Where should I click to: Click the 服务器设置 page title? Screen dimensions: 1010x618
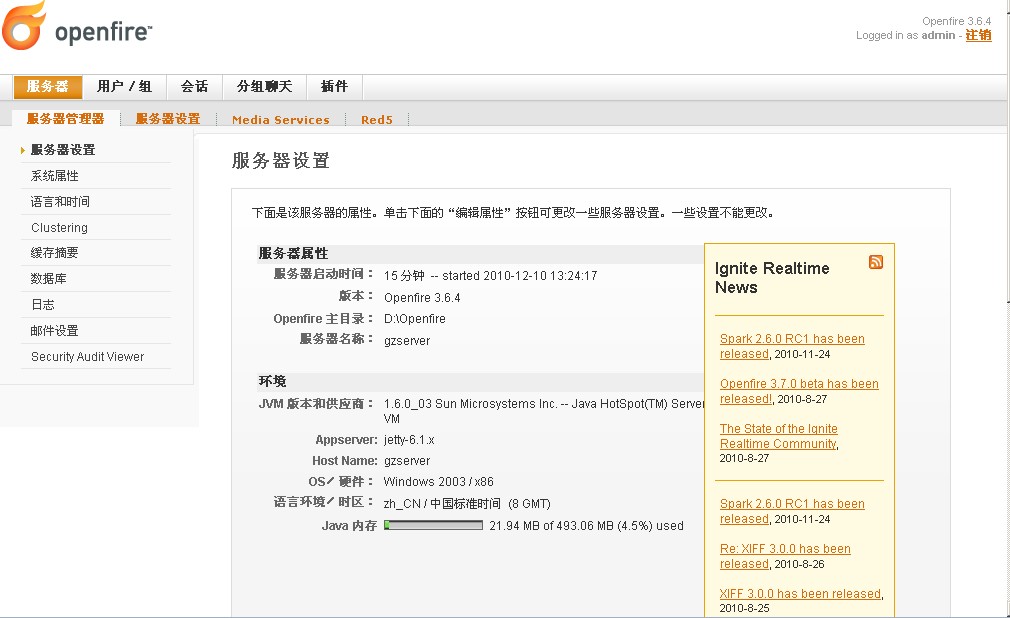(x=281, y=160)
